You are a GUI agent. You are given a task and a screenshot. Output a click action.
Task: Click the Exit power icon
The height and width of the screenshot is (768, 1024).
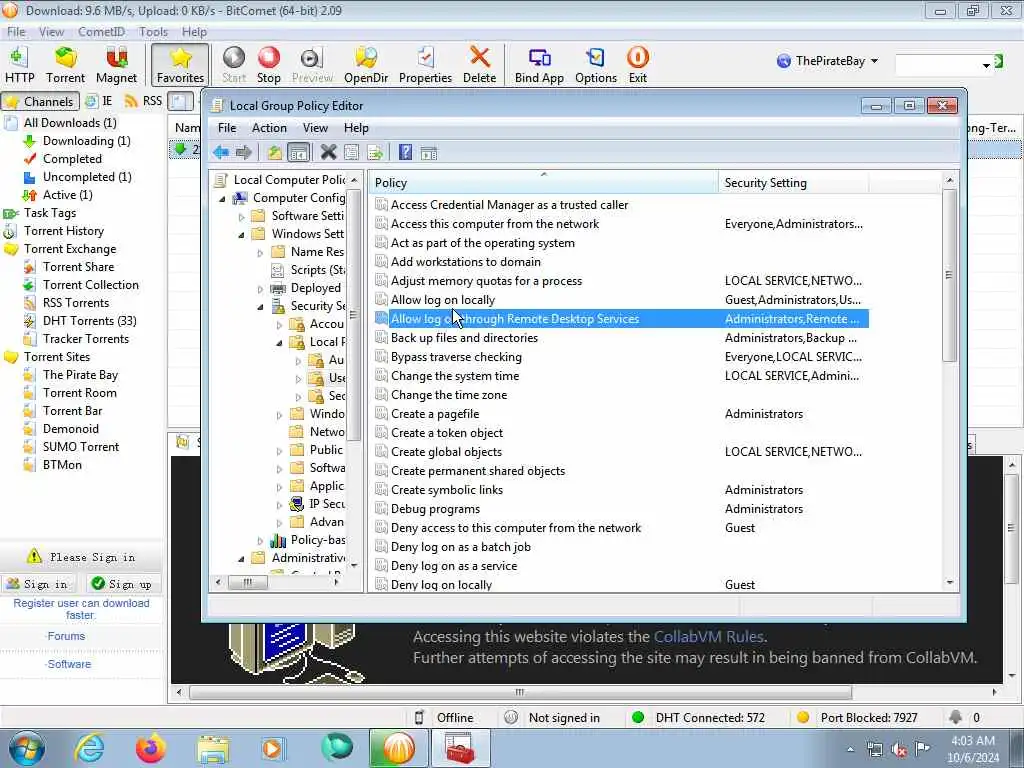point(637,65)
